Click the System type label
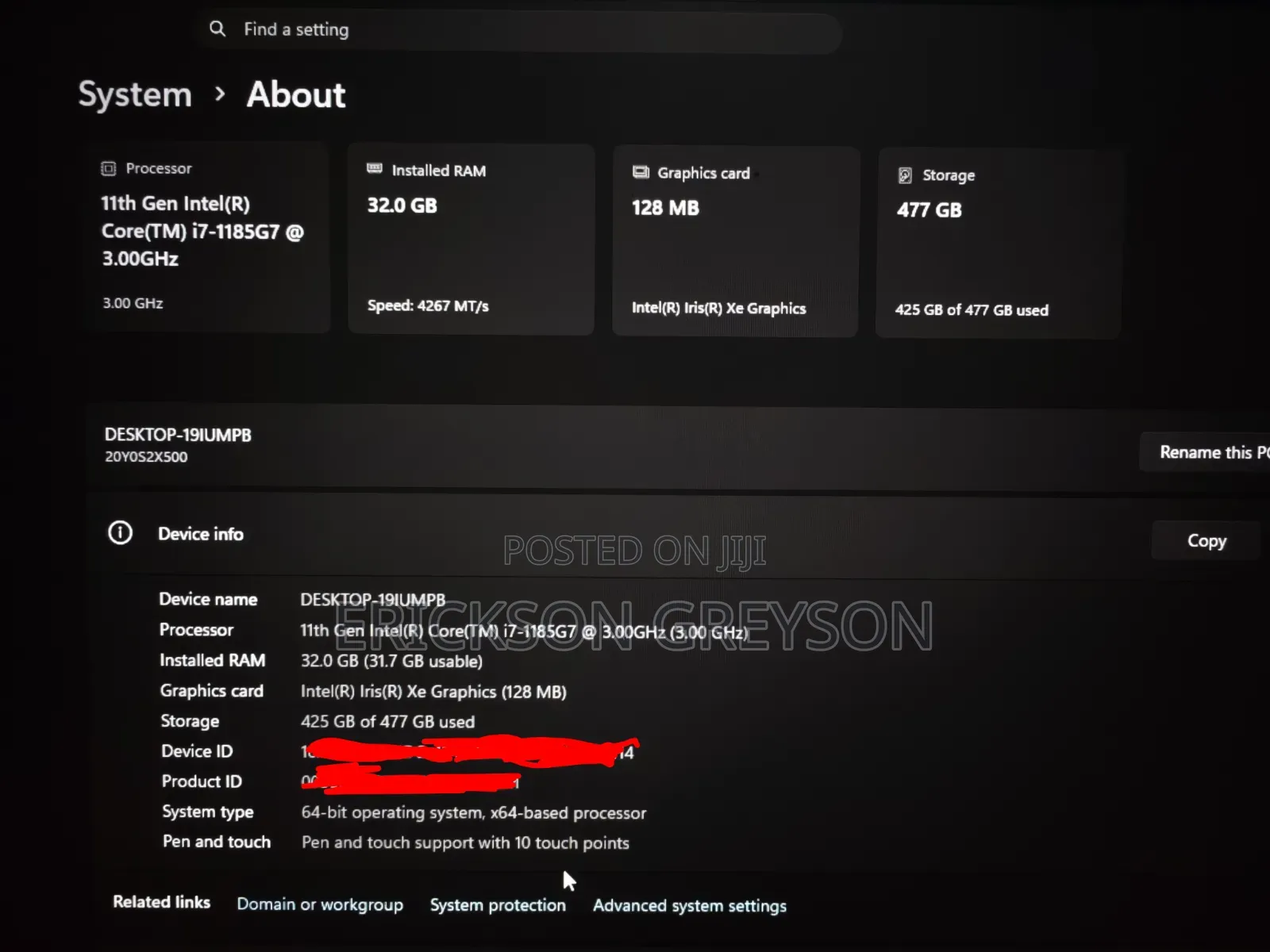 208,812
